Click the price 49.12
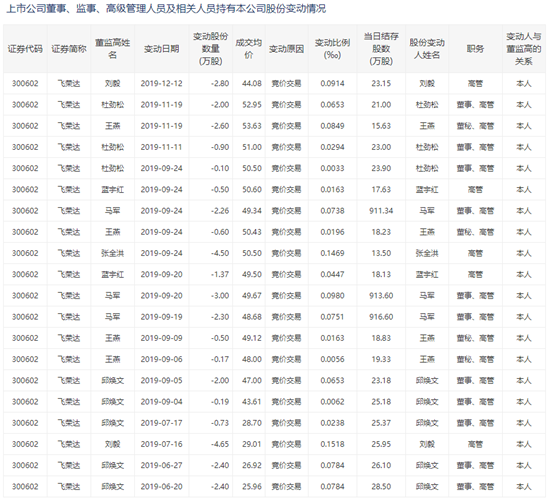This screenshot has width=554, height=503. [252, 338]
